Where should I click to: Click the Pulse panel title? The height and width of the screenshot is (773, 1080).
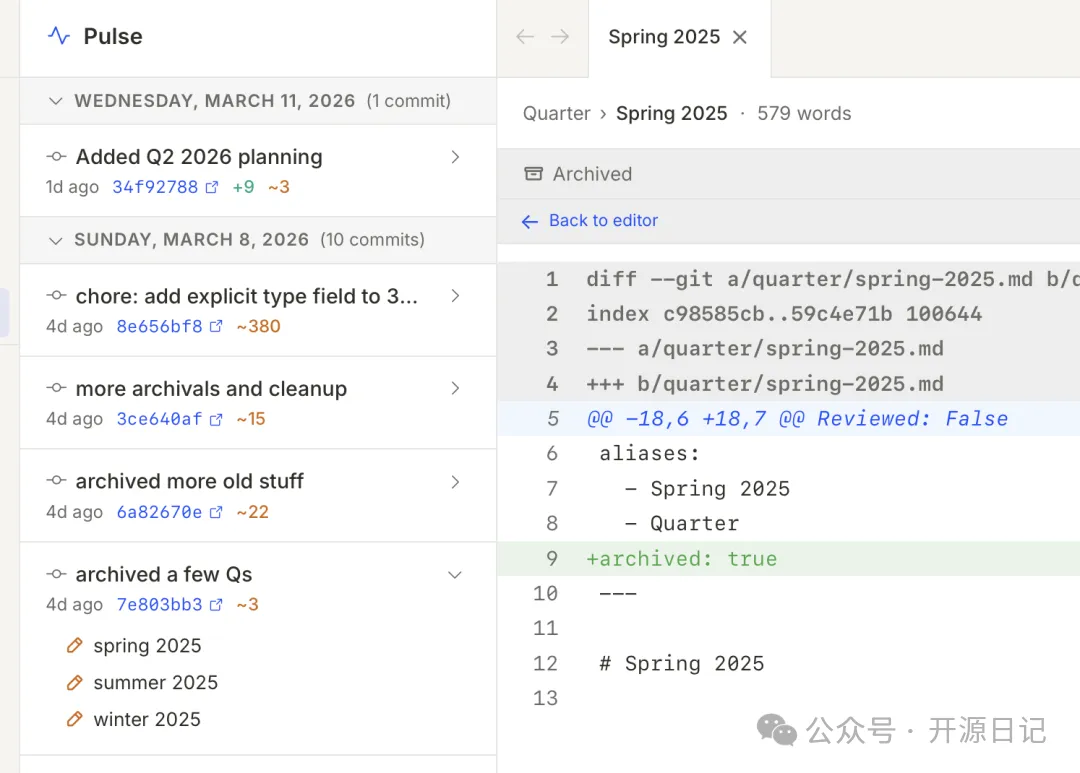click(113, 36)
